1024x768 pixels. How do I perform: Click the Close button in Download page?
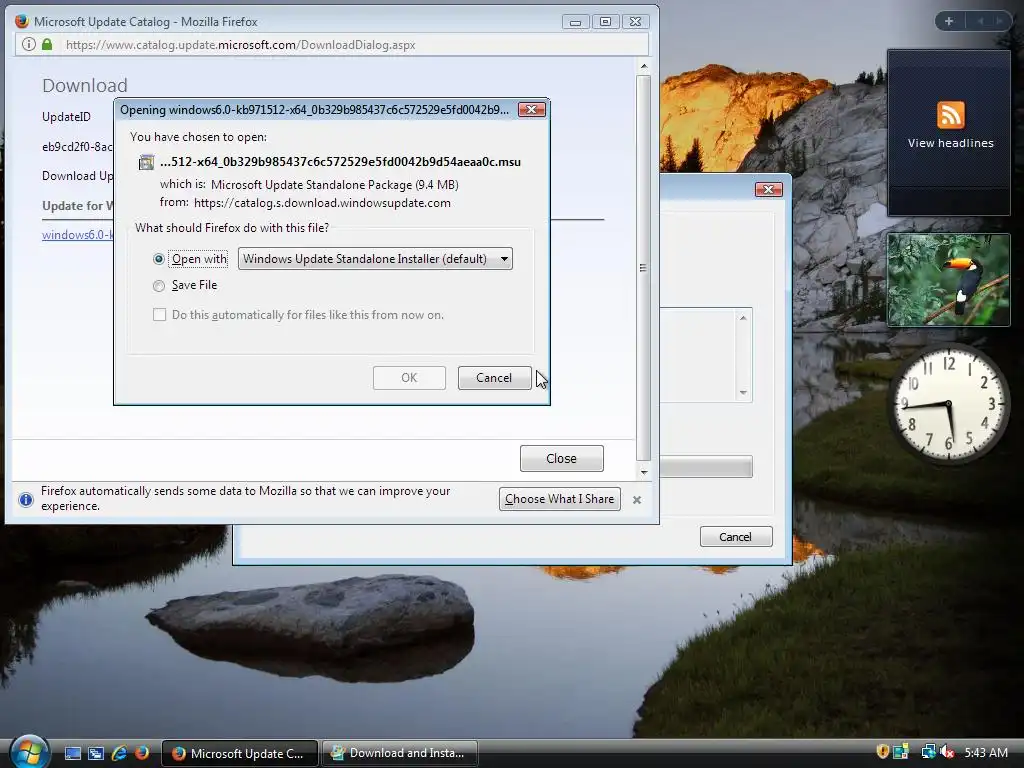(x=562, y=458)
